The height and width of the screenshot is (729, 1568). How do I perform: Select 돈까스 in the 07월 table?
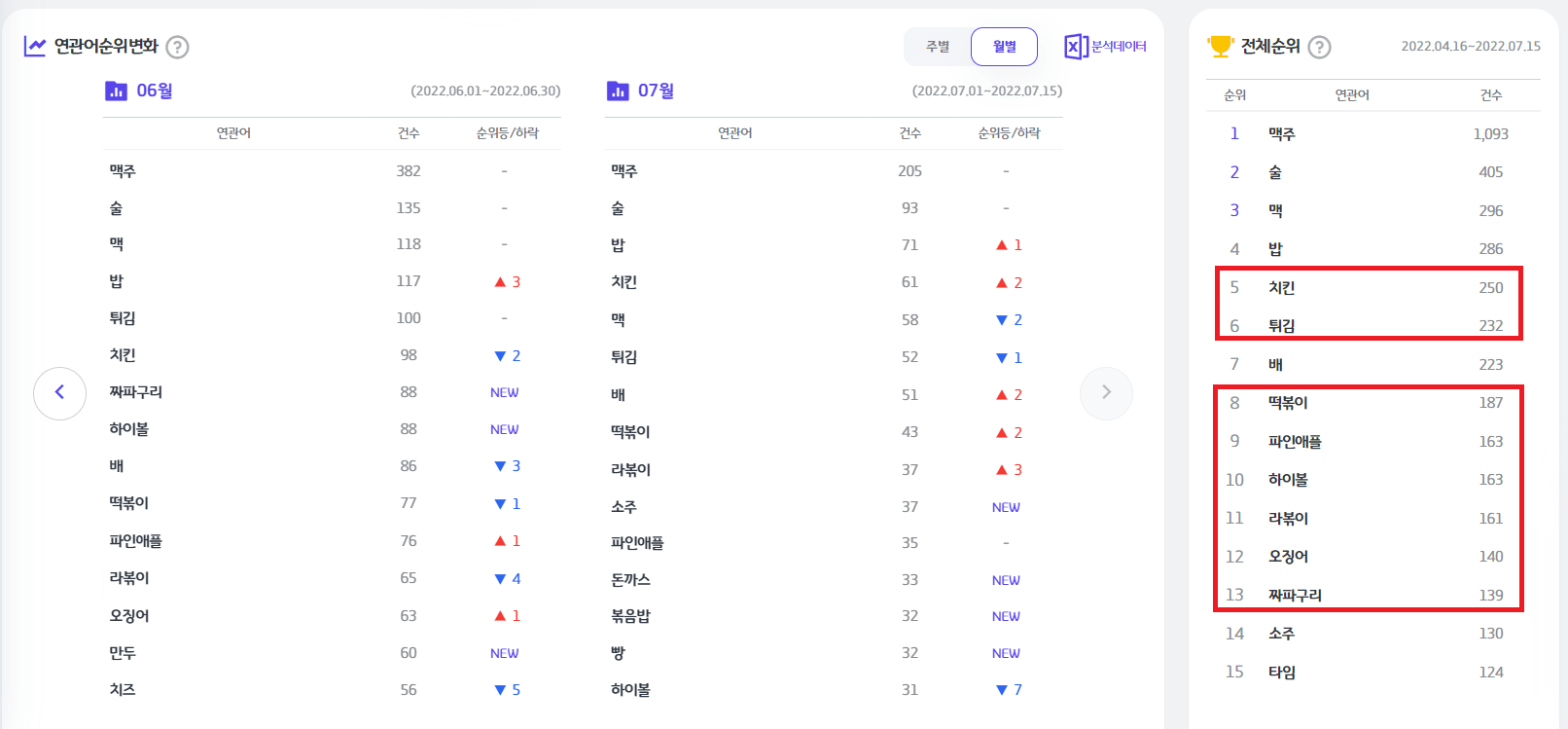[x=630, y=580]
